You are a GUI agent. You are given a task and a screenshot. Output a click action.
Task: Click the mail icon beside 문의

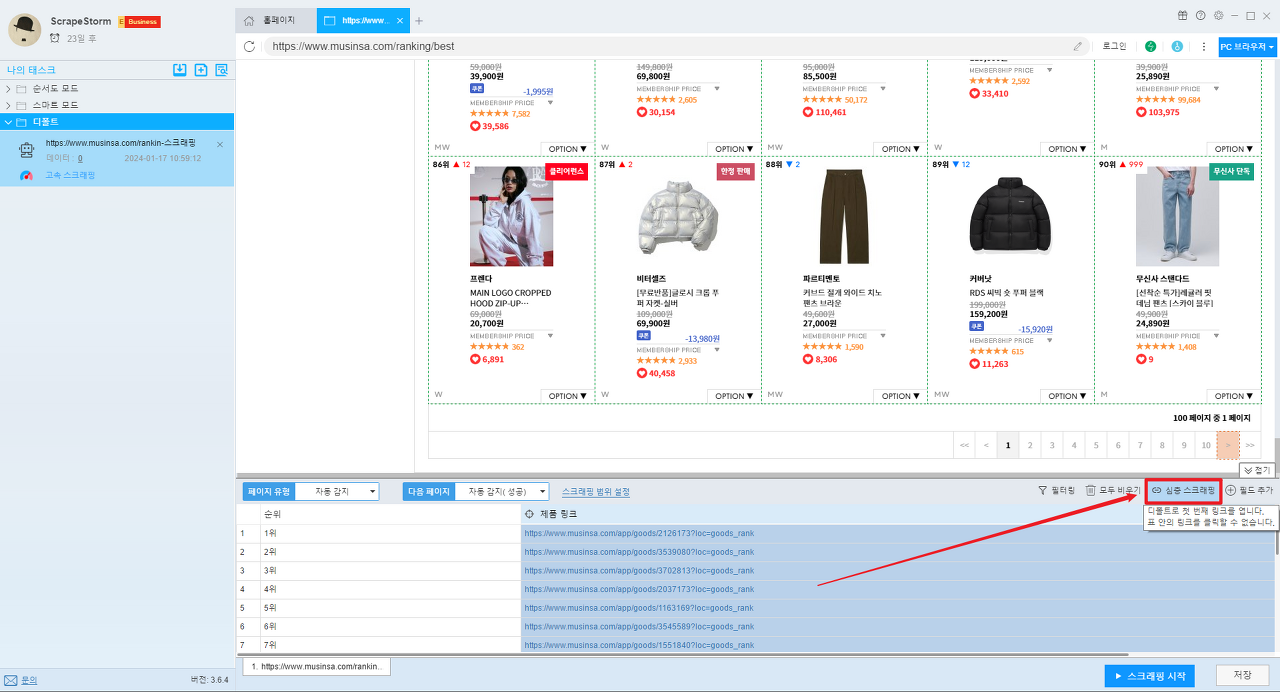[x=10, y=680]
